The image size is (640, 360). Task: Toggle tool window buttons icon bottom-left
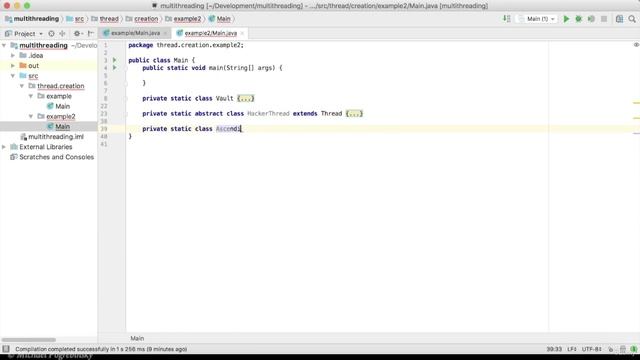click(x=6, y=349)
